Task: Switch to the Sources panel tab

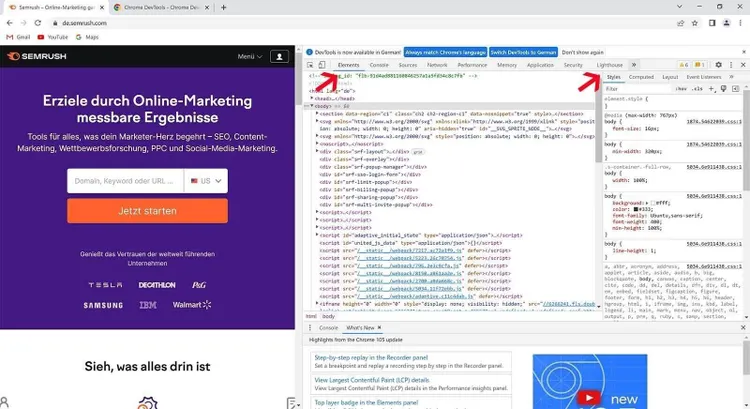Action: (408, 65)
